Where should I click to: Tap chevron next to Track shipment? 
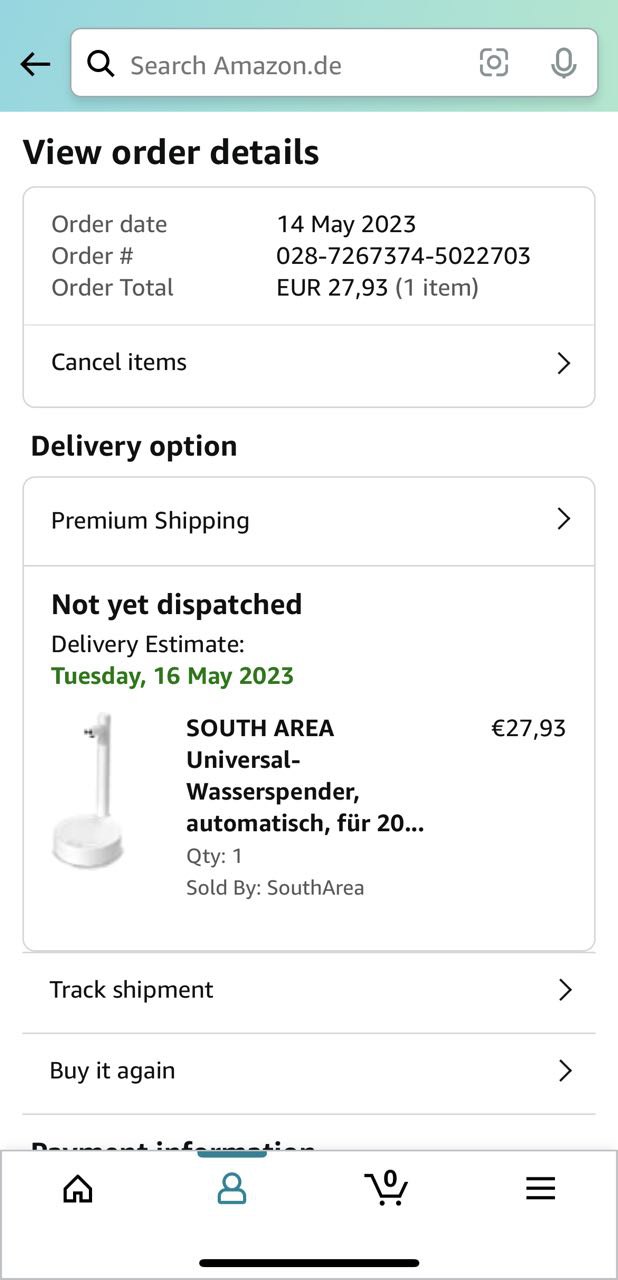pyautogui.click(x=565, y=990)
